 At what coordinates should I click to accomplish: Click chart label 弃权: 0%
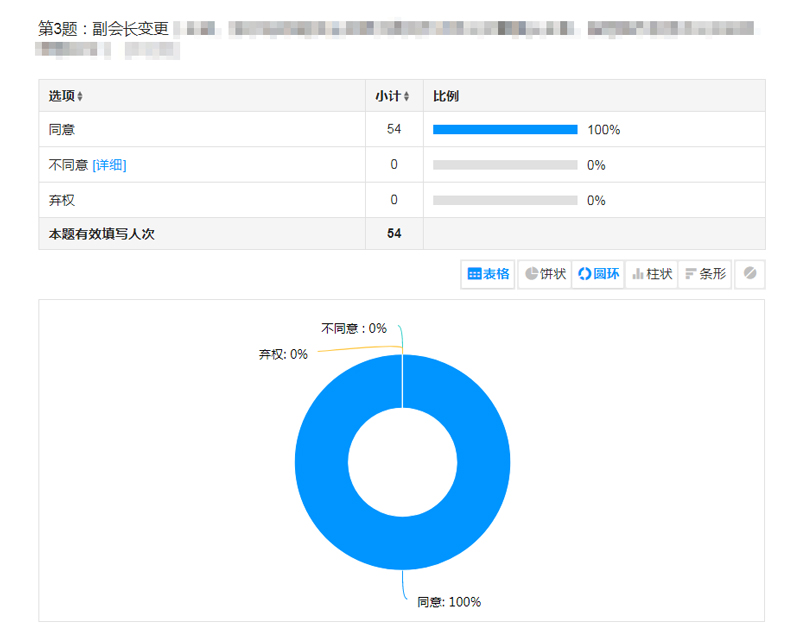283,354
